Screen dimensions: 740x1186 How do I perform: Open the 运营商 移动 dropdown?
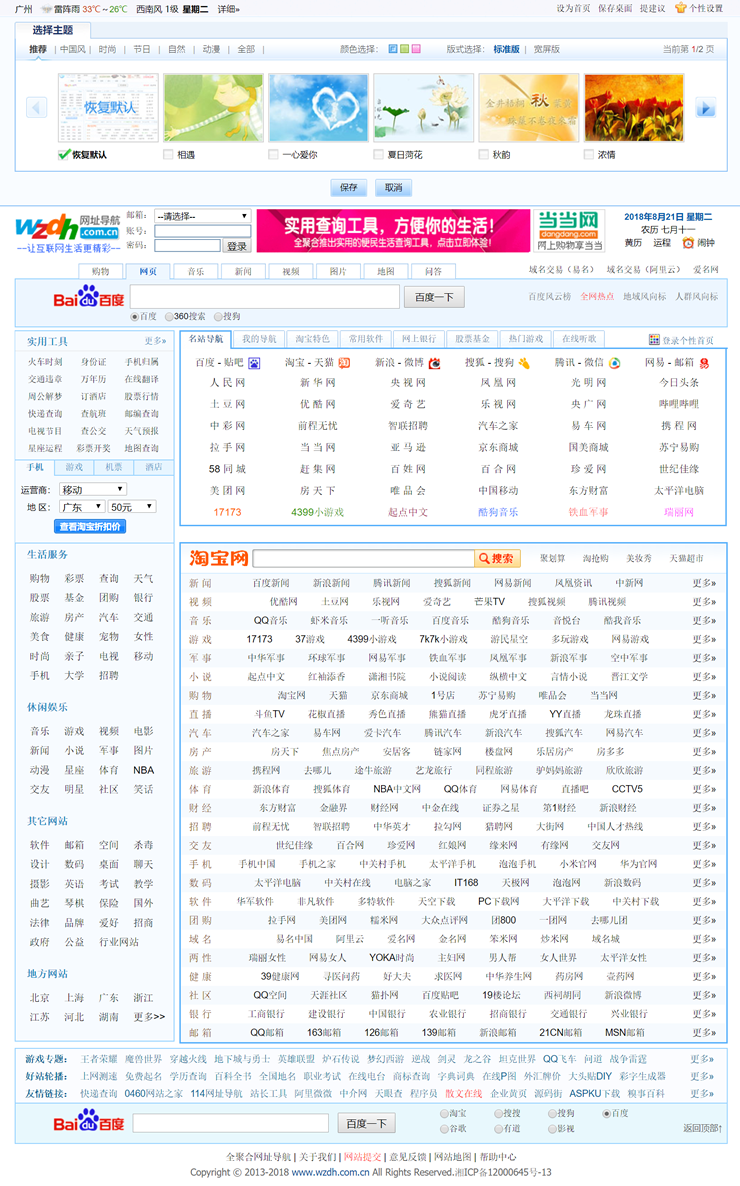pyautogui.click(x=92, y=489)
